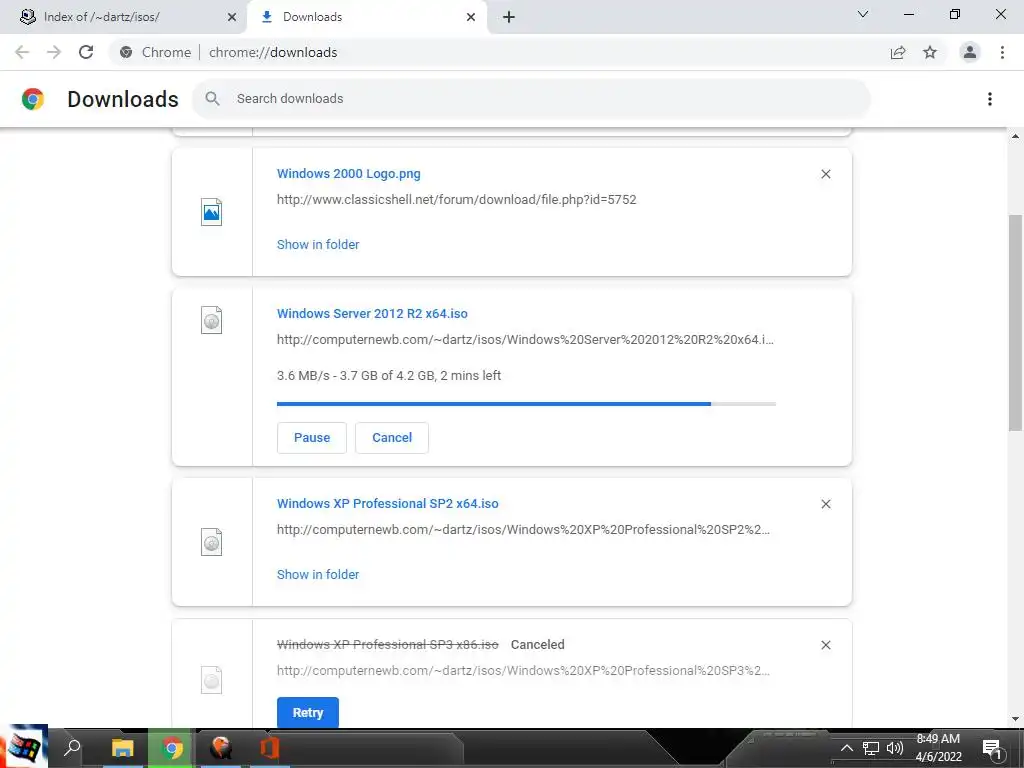Image resolution: width=1024 pixels, height=768 pixels.
Task: Open Chrome's main three-dot menu
Action: tap(1002, 52)
